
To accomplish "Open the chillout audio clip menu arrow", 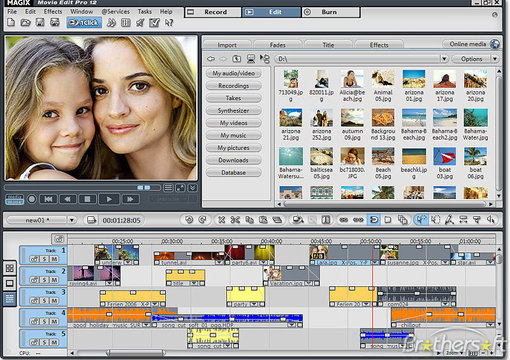I will (x=490, y=325).
